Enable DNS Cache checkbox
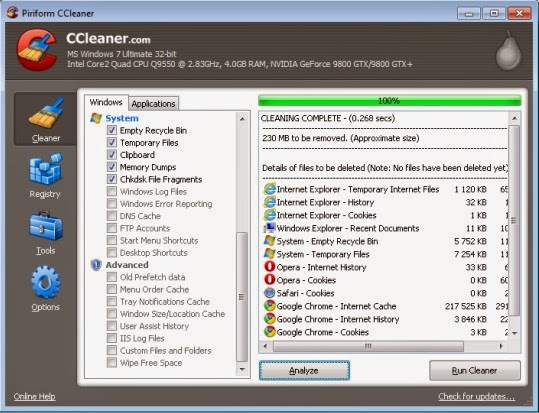Viewport: 539px width, 413px height. (x=112, y=216)
